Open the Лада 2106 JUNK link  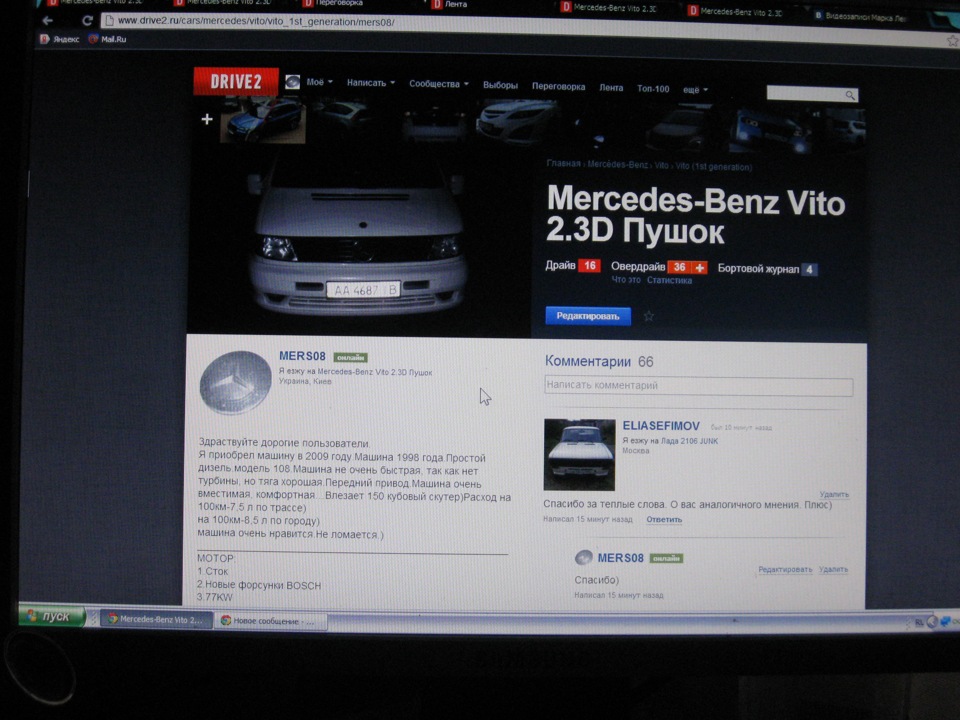[x=688, y=441]
